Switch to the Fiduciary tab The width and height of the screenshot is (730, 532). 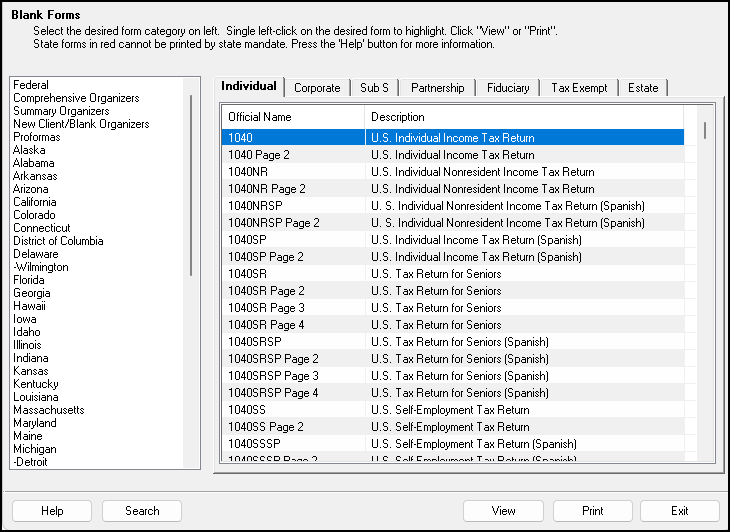[x=508, y=88]
